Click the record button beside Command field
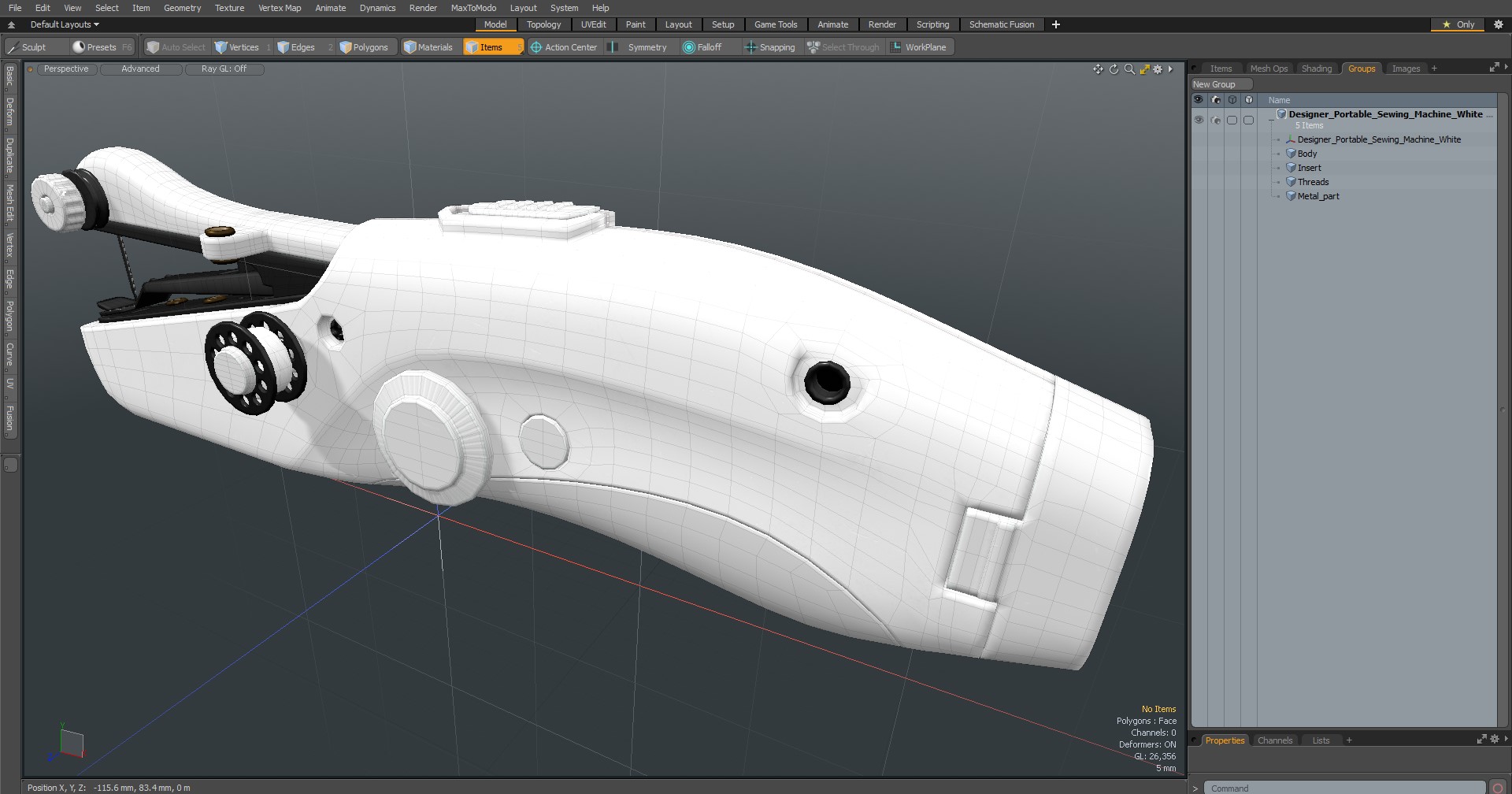The width and height of the screenshot is (1512, 794). (x=1498, y=788)
